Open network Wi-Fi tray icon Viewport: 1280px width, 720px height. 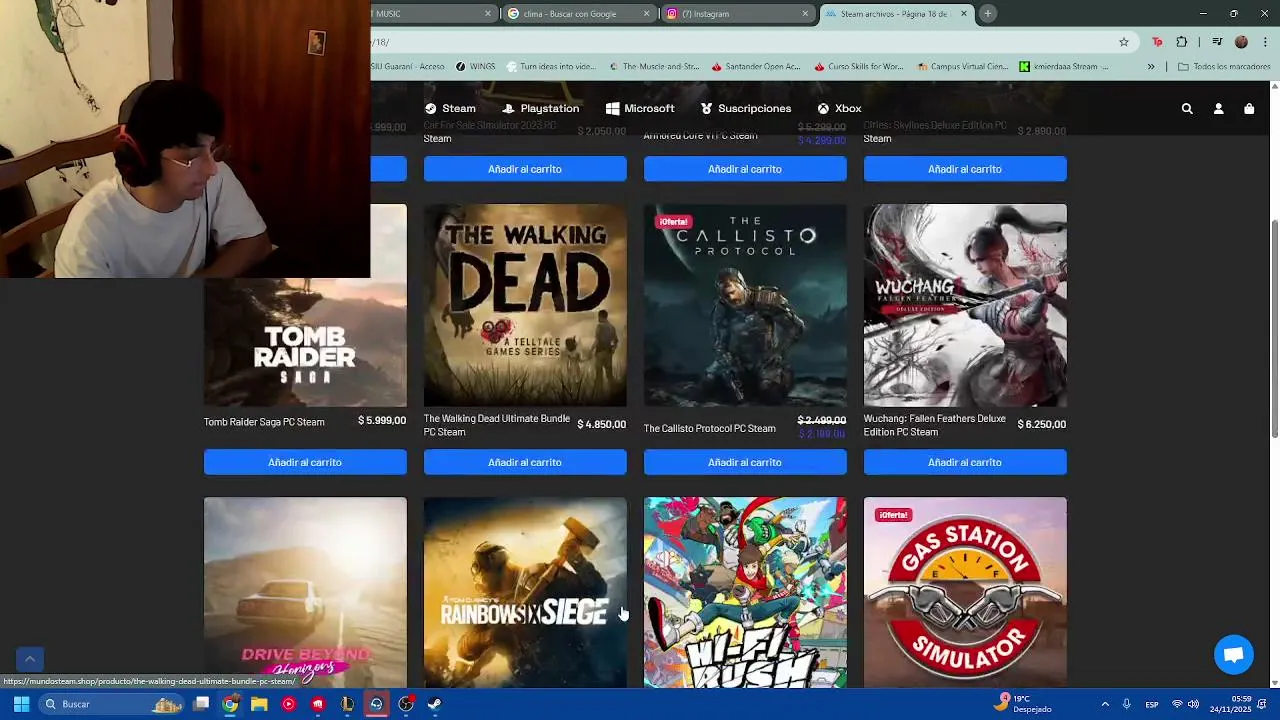click(x=1177, y=704)
